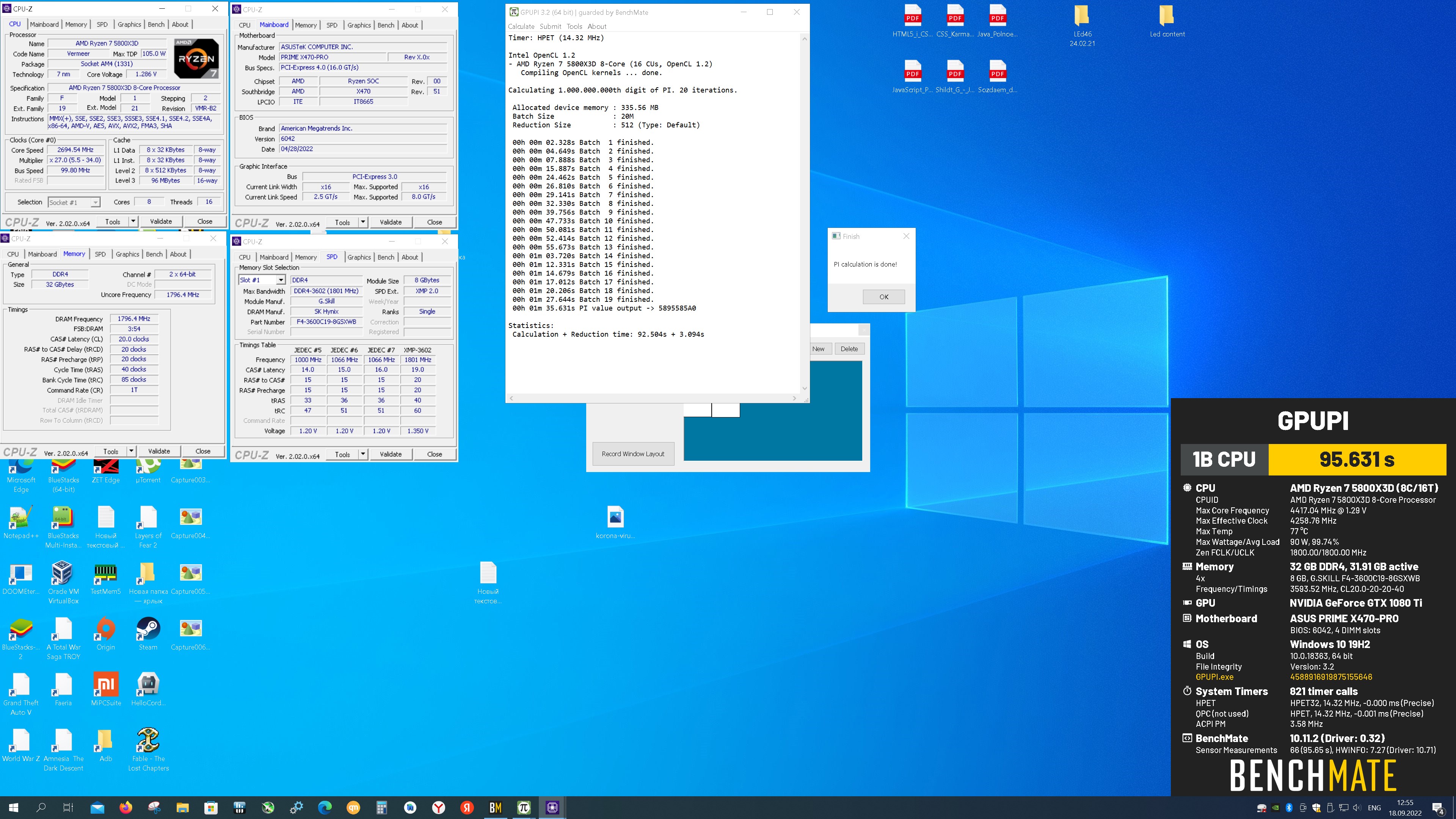The image size is (1456, 819).
Task: Open the Grand Theft Auto V shortcut
Action: point(21,695)
